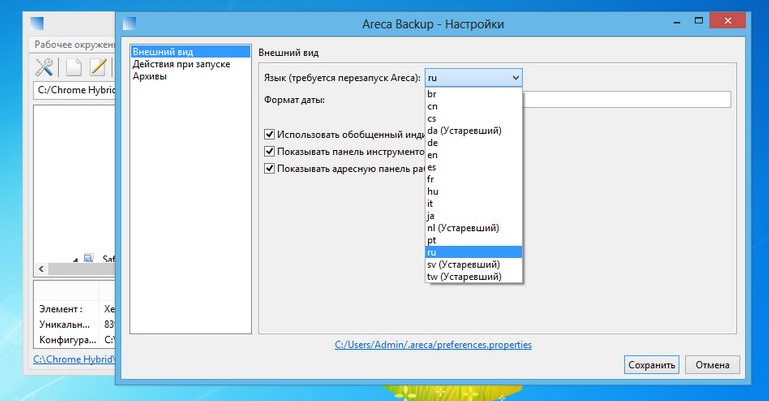
Task: Choose 'nl (Устаревший)' in the language list
Action: tap(473, 228)
